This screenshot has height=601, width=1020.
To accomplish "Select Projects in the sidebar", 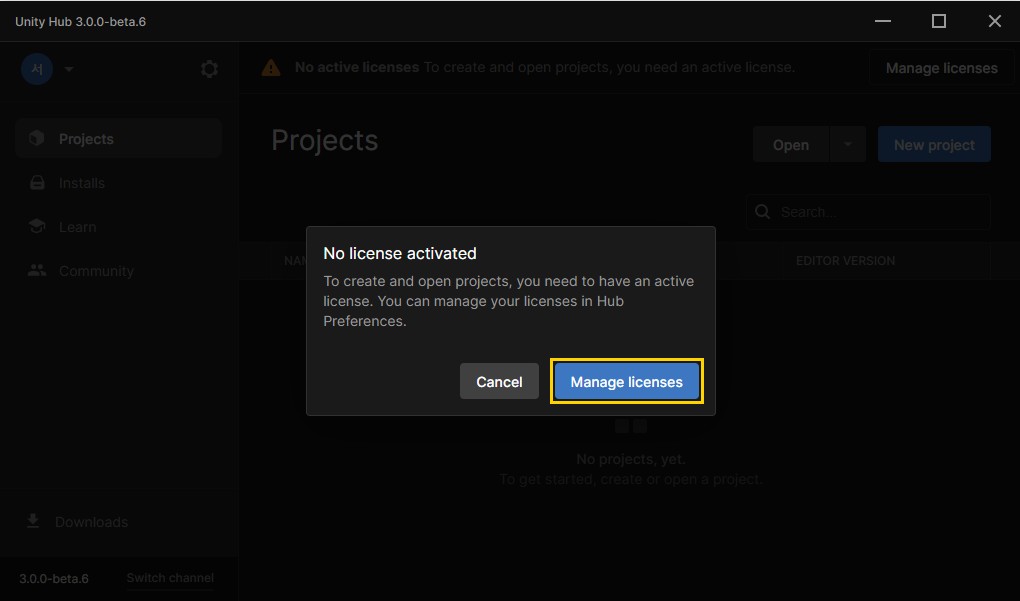I will coord(119,139).
